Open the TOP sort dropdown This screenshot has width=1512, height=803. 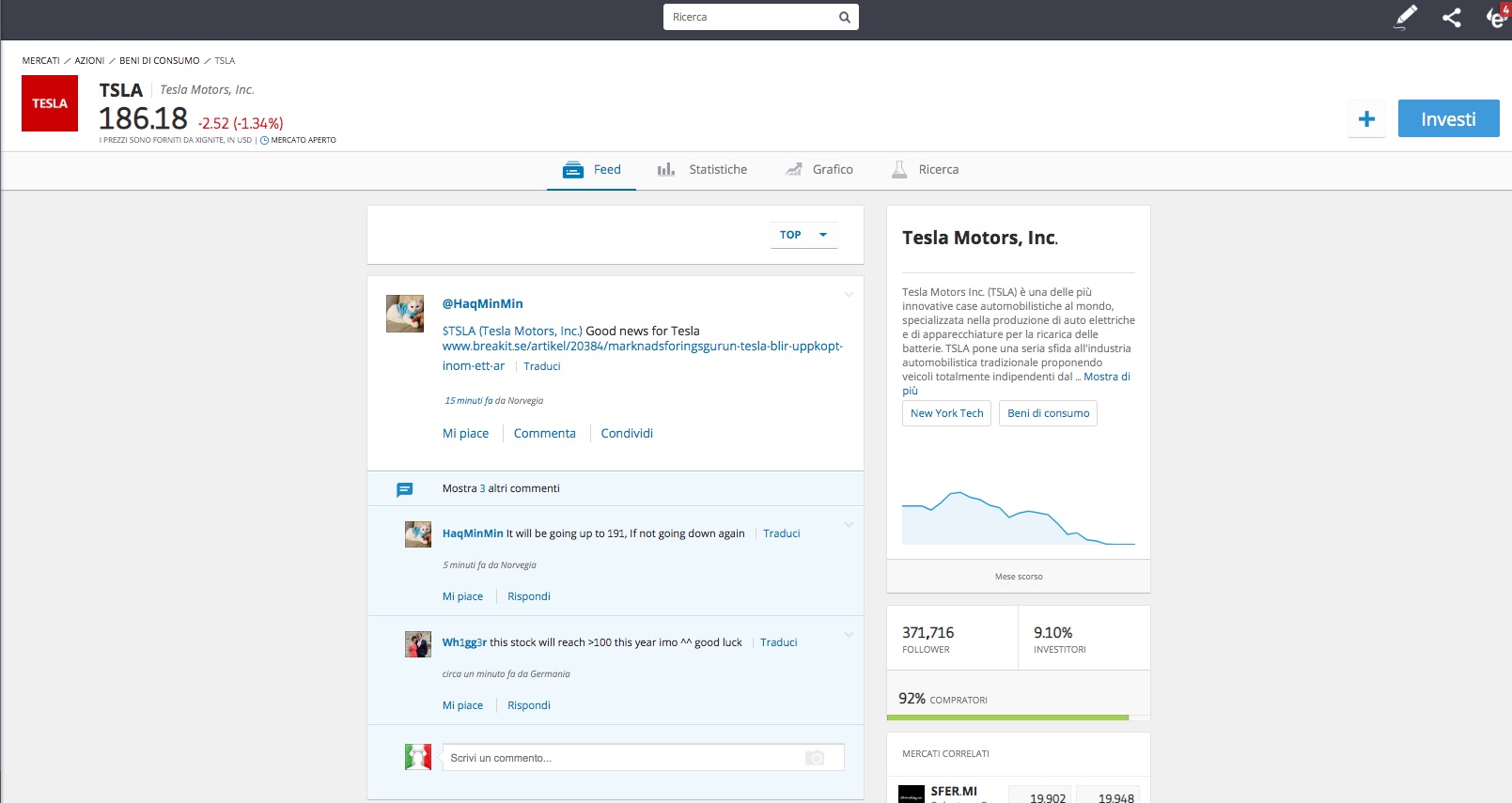click(803, 235)
